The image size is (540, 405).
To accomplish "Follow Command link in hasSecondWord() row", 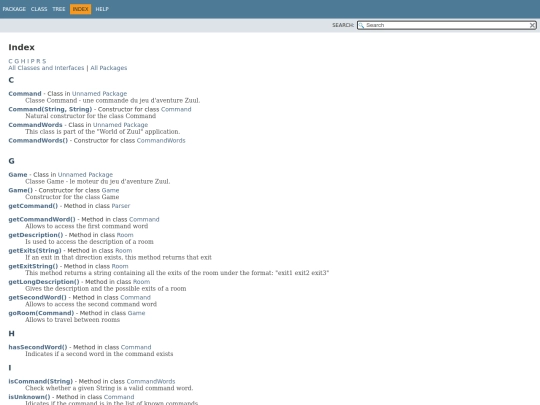I will [136, 347].
